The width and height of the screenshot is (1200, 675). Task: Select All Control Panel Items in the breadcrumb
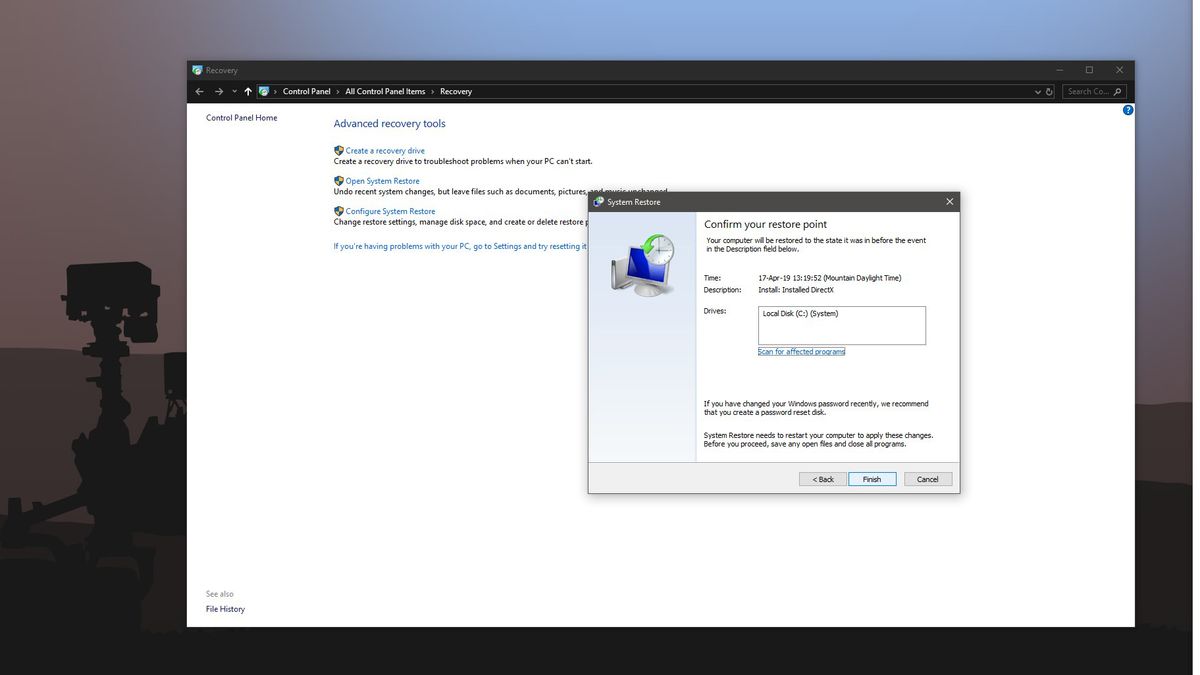click(x=385, y=91)
